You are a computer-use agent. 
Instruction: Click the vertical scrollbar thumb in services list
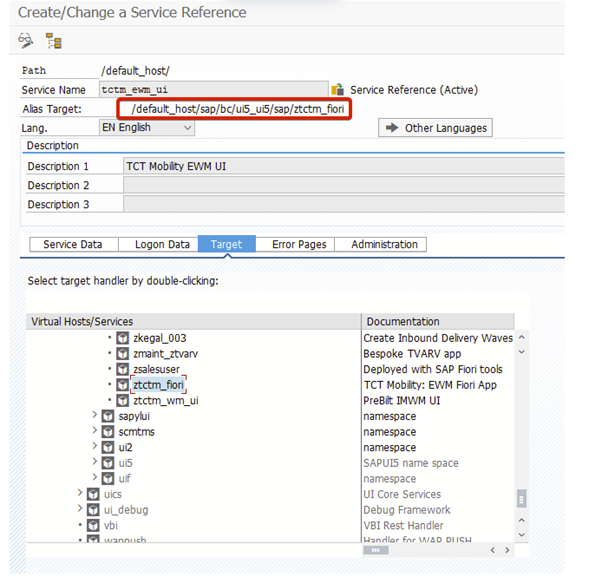coord(520,499)
